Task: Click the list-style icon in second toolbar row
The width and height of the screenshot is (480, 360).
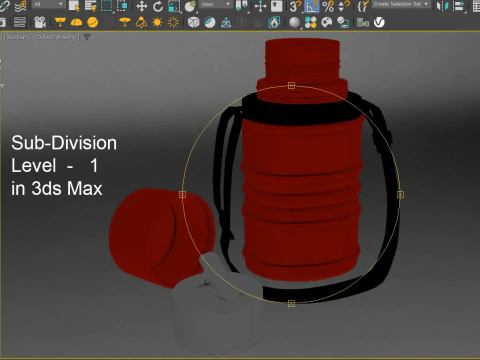Action: [x=20, y=22]
